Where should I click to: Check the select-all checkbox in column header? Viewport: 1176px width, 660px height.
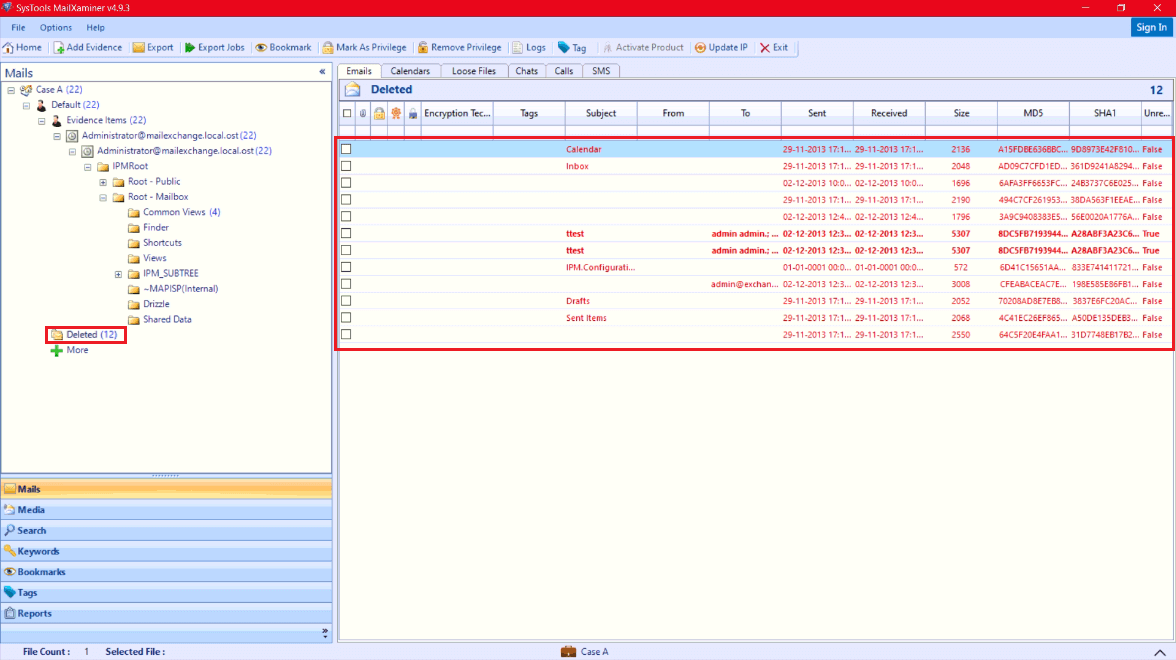[346, 113]
